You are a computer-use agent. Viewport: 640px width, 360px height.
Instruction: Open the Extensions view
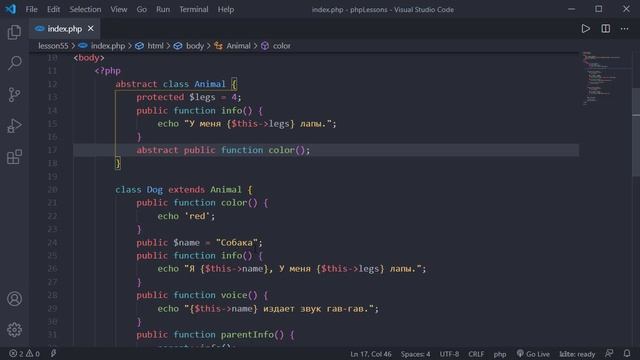[x=14, y=157]
